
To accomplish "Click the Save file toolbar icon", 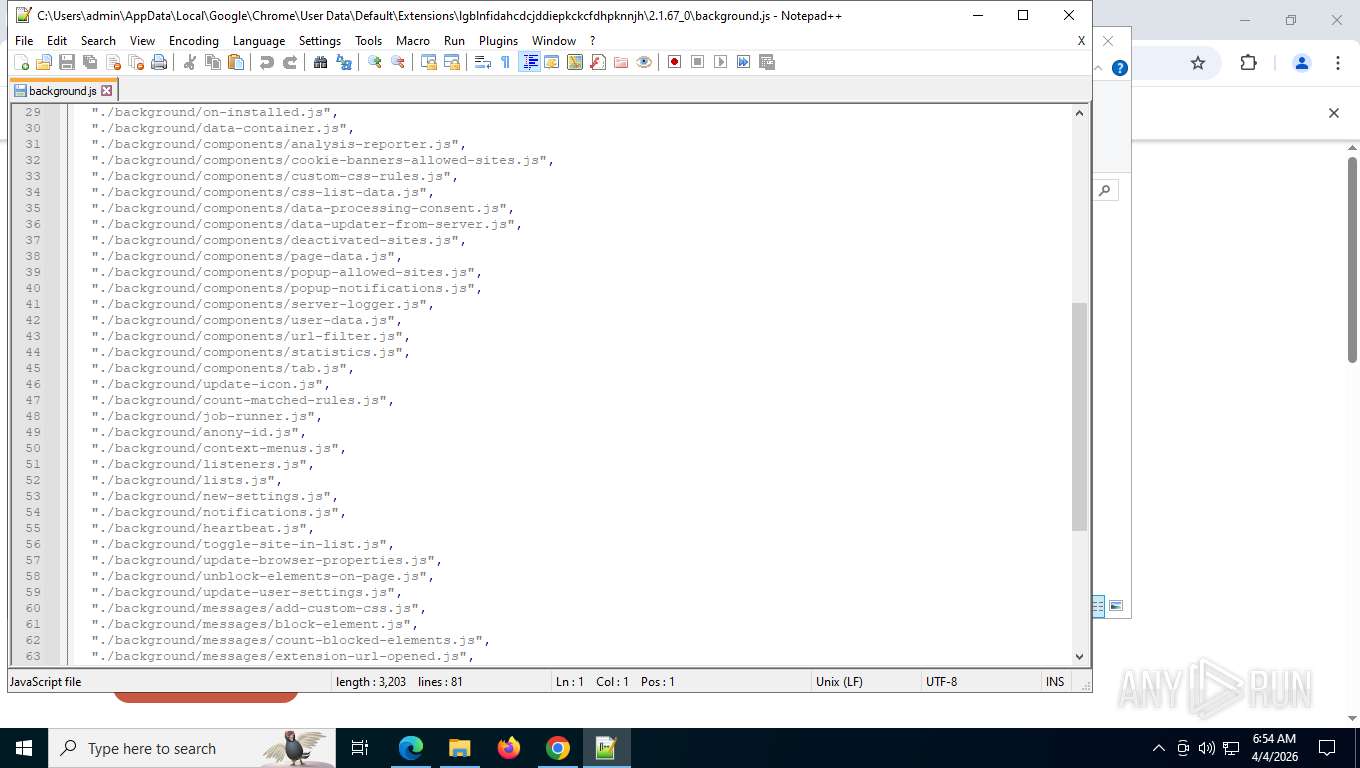I will pos(66,62).
